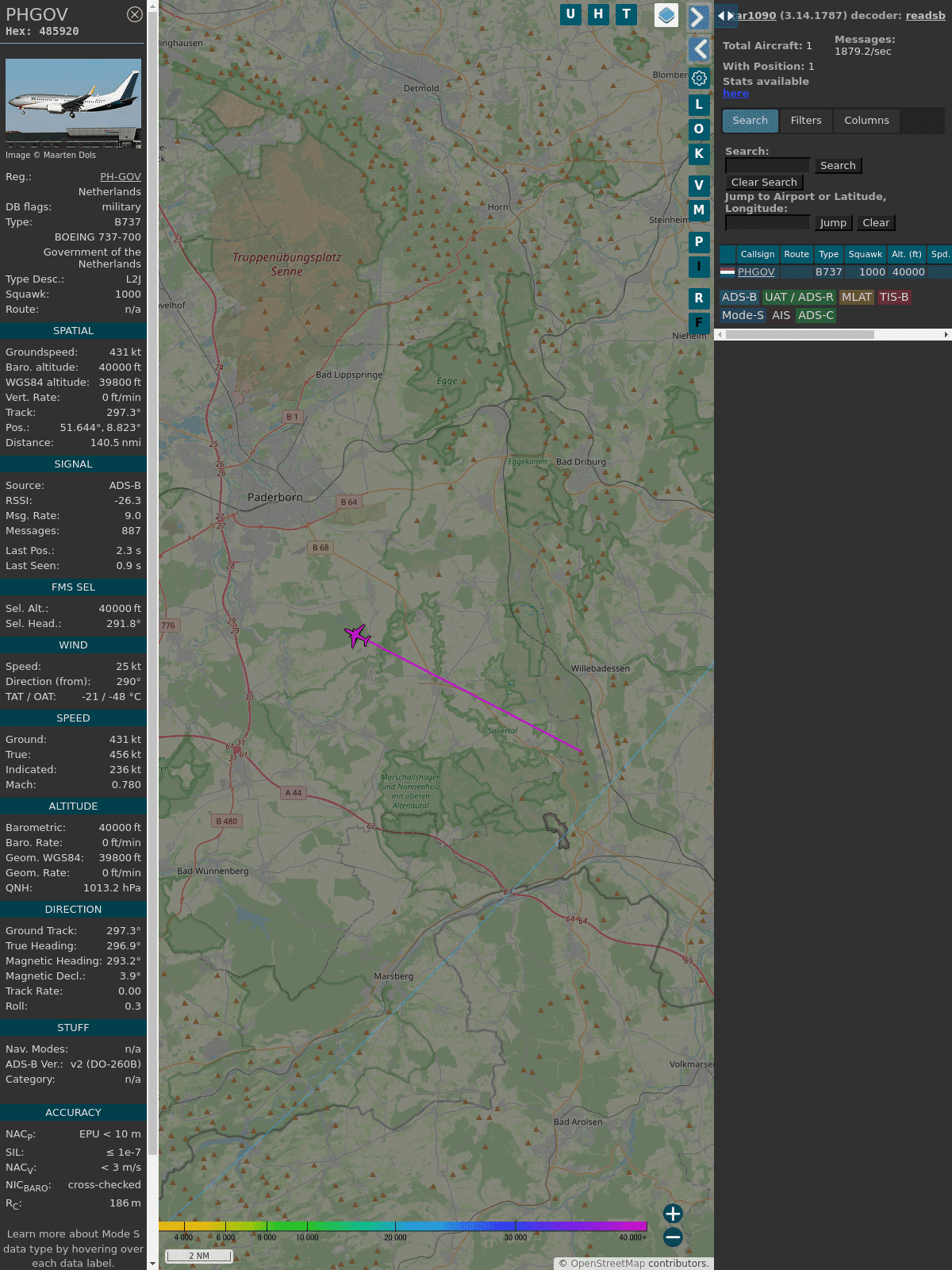The width and height of the screenshot is (952, 1270).
Task: Toggle the M map option button
Action: [x=699, y=210]
